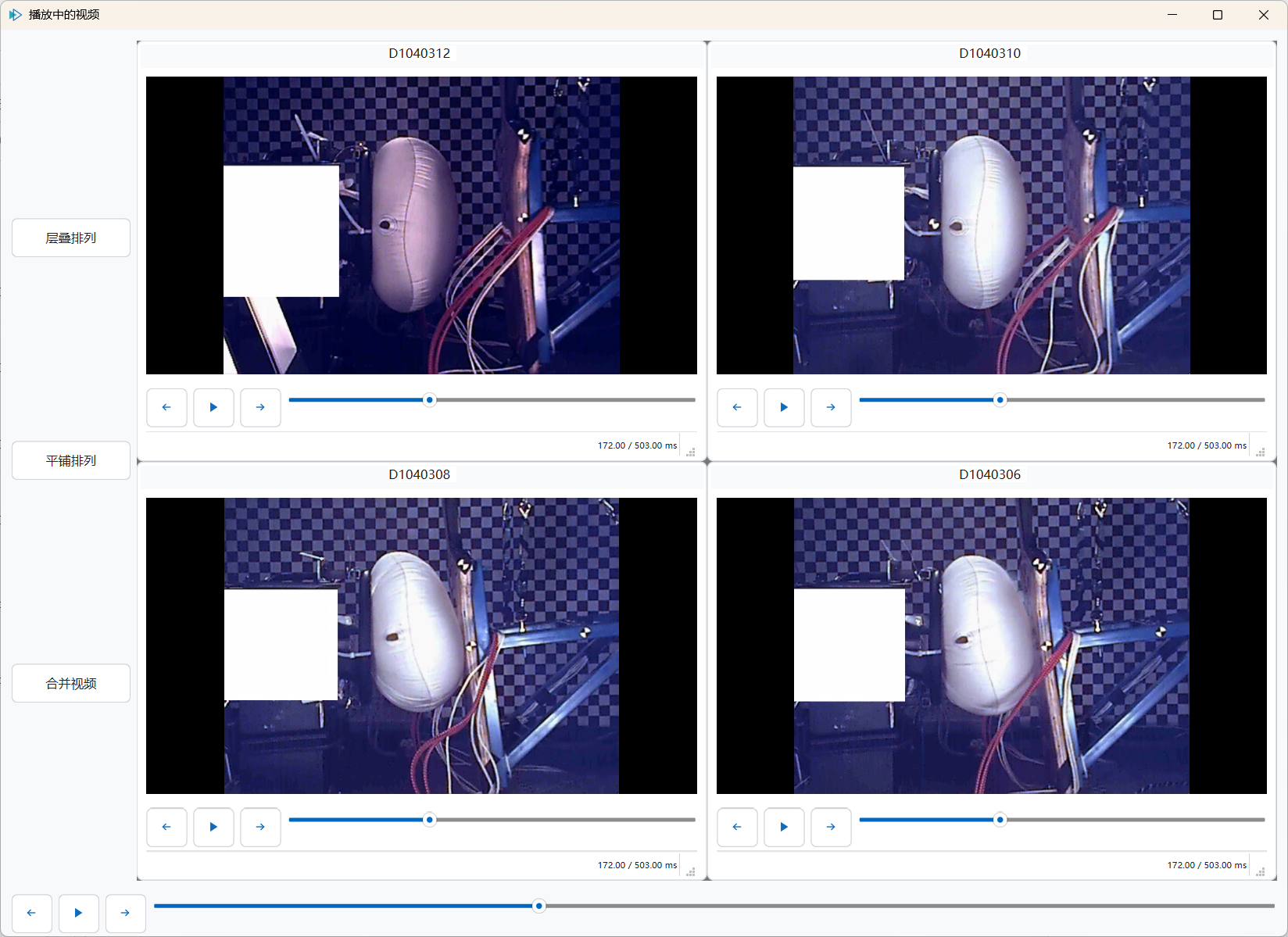Step forward one frame in D1040312 video
This screenshot has height=937, width=1288.
tap(260, 407)
